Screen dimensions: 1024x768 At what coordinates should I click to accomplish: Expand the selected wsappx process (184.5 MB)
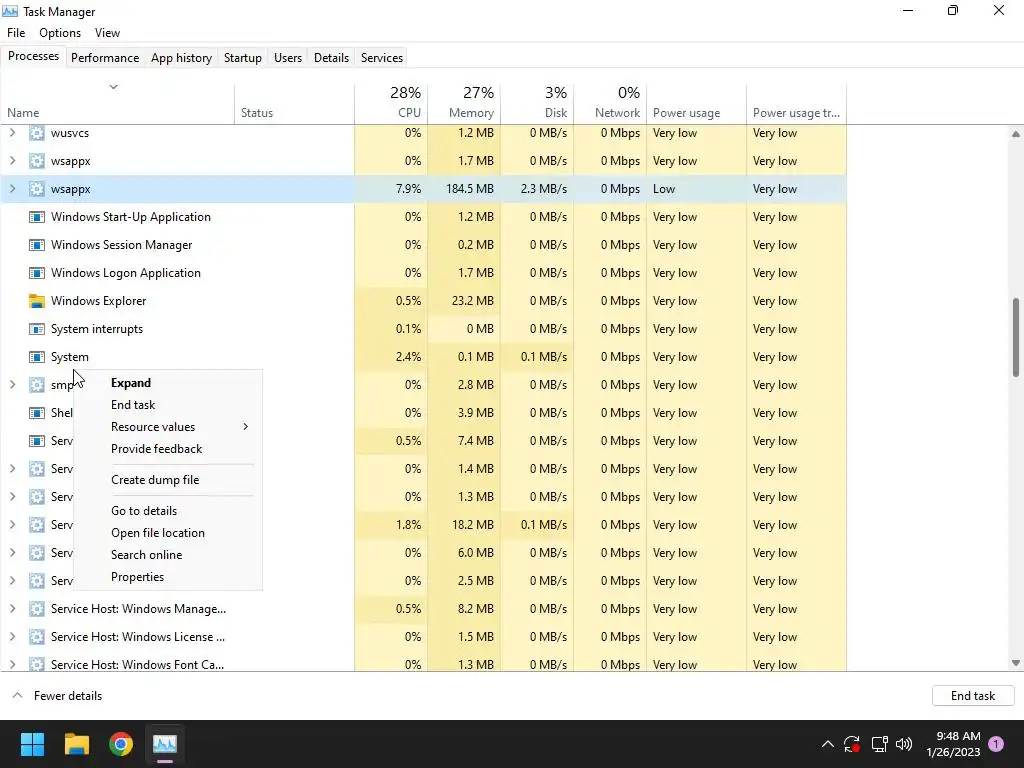pos(12,189)
